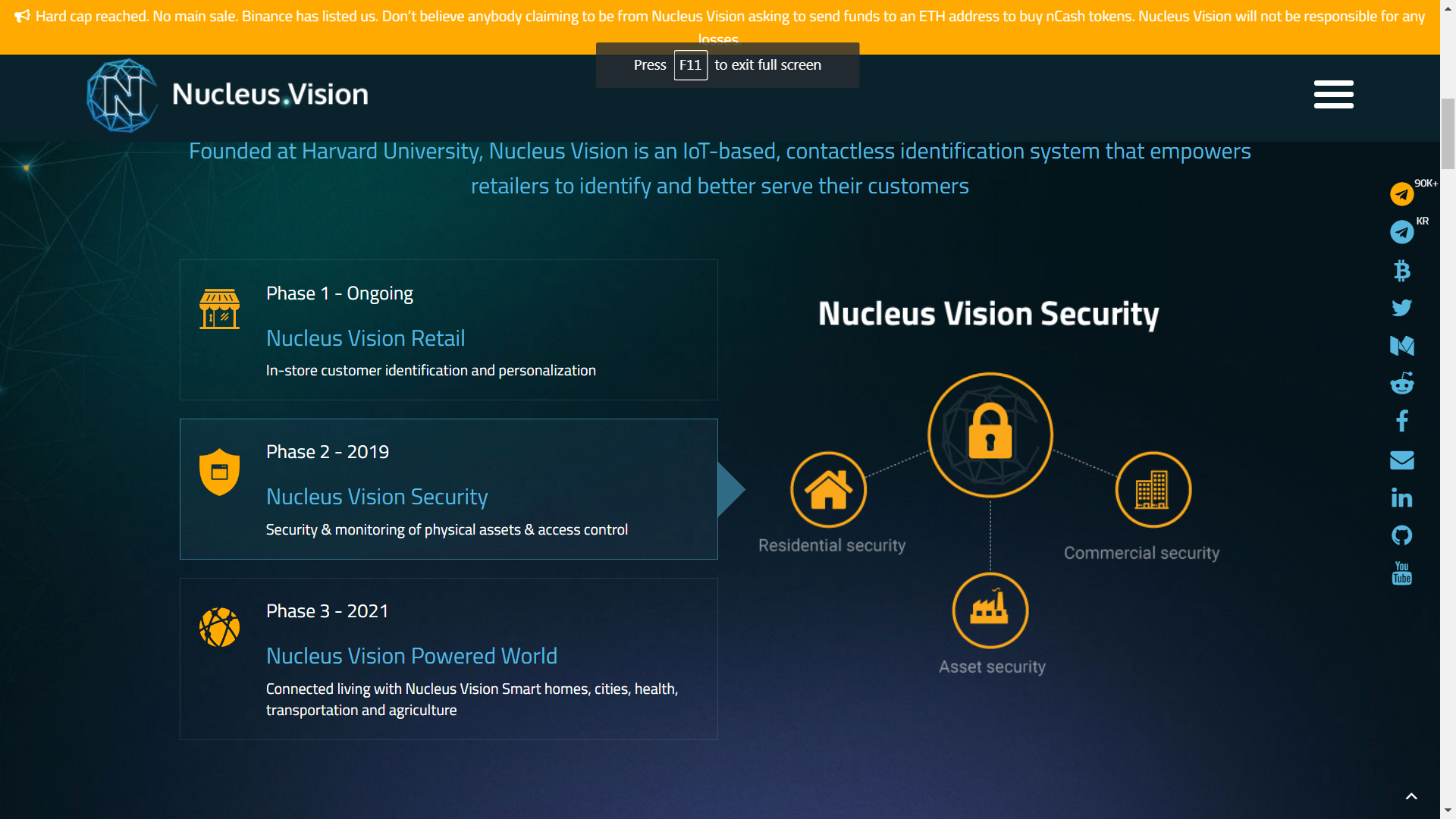Click the 'Residential security' label
The image size is (1456, 819).
click(832, 546)
